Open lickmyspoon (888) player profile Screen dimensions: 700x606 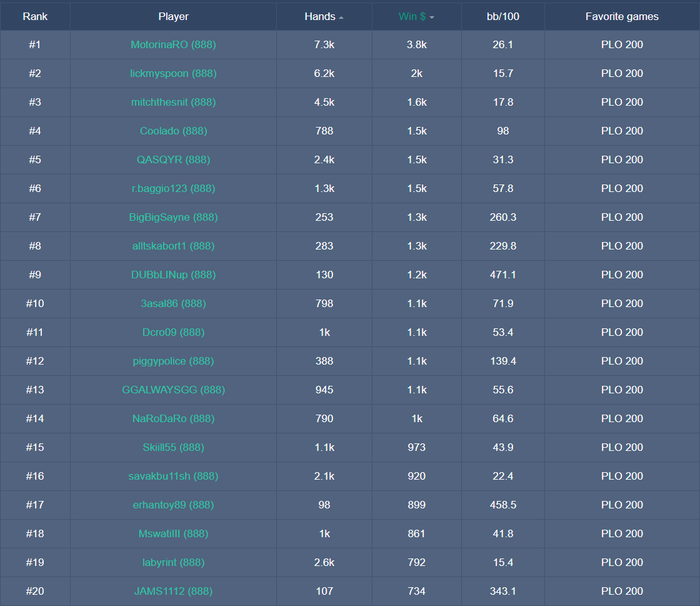[173, 73]
